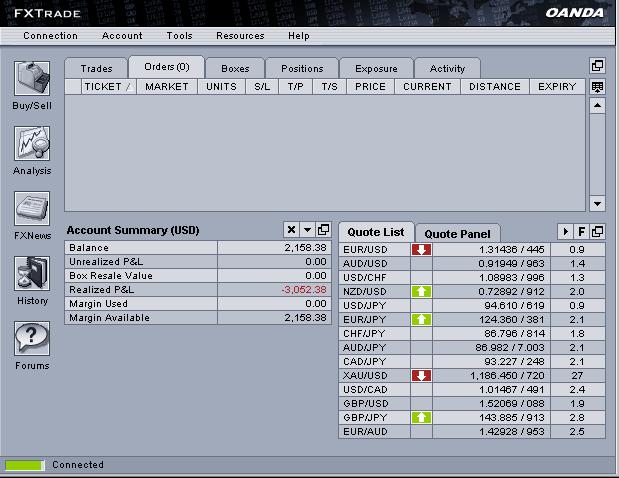Switch to the Trades tab

click(96, 69)
